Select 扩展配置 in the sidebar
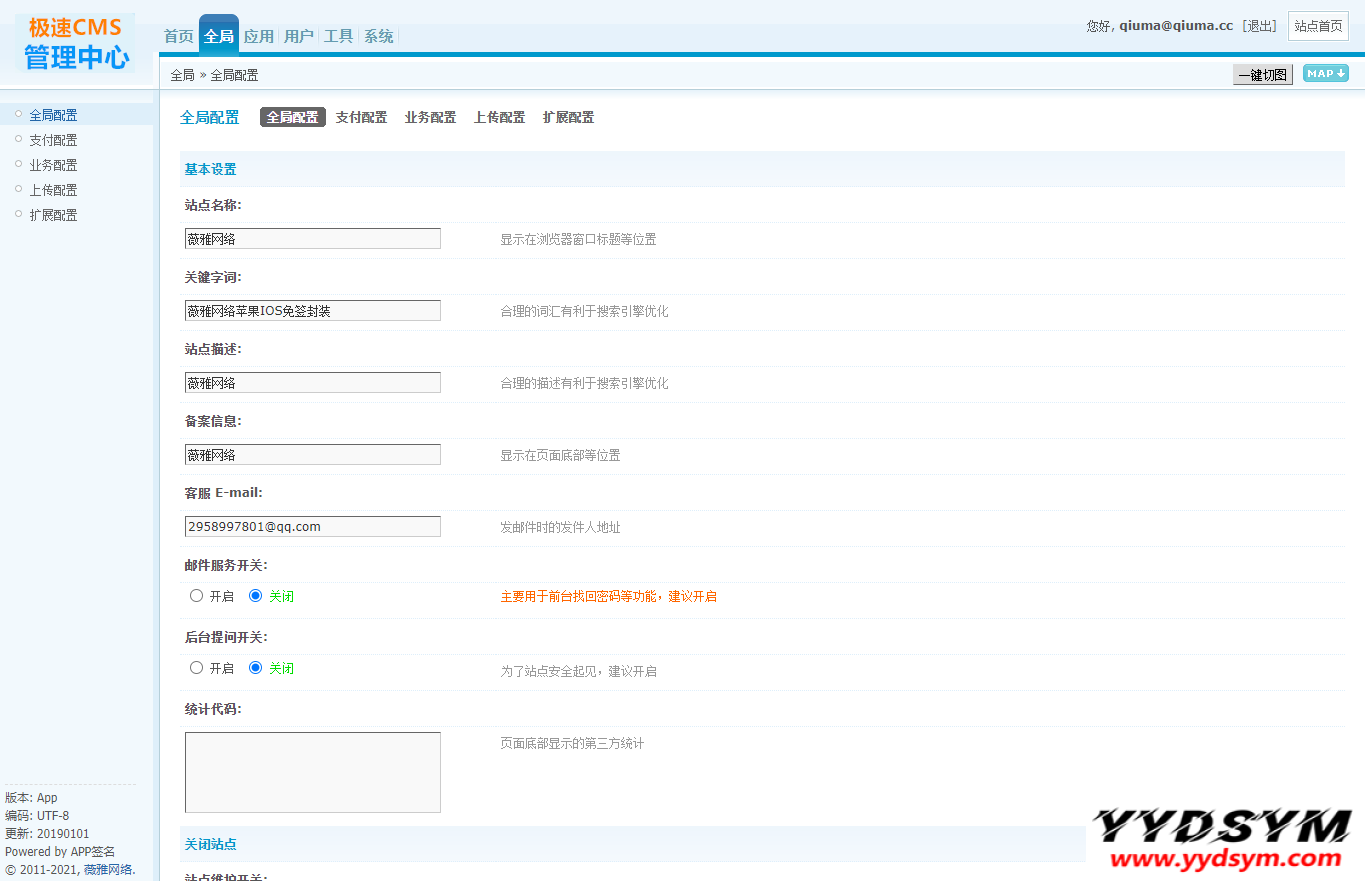The height and width of the screenshot is (881, 1365). [x=53, y=214]
